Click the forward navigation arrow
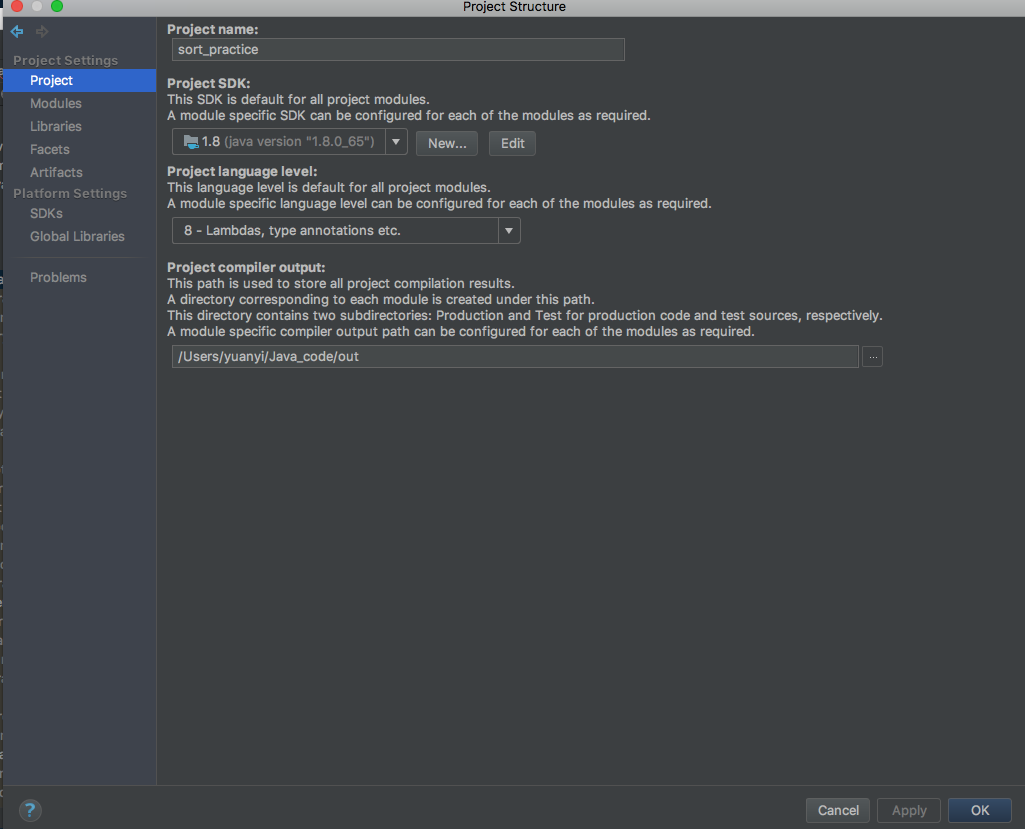This screenshot has width=1025, height=829. (41, 31)
